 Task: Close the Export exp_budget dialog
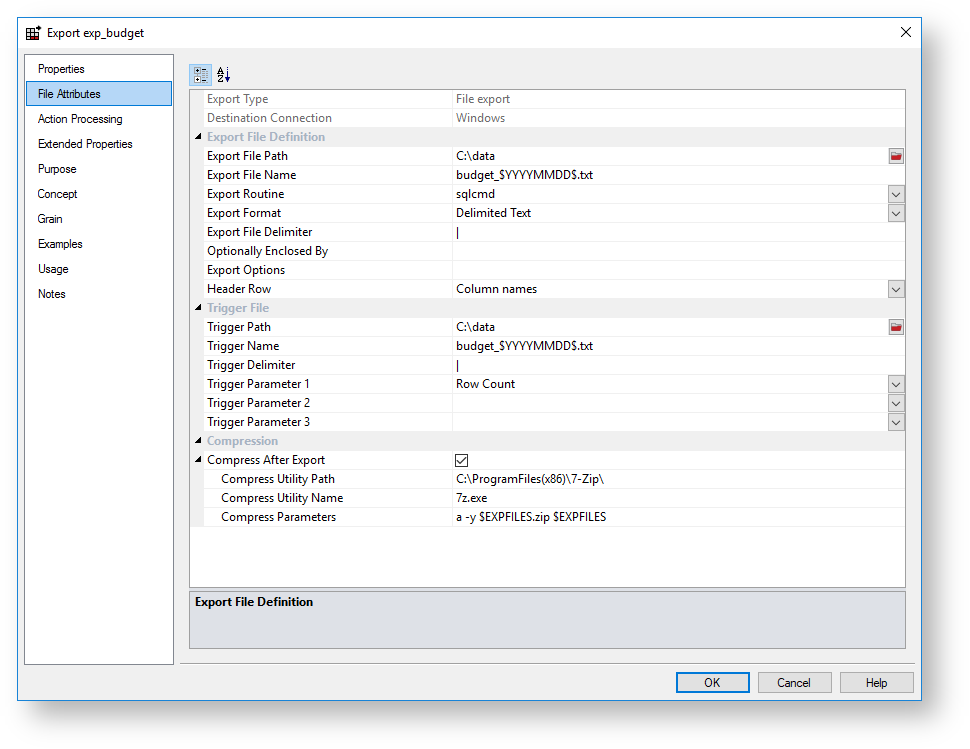(906, 32)
